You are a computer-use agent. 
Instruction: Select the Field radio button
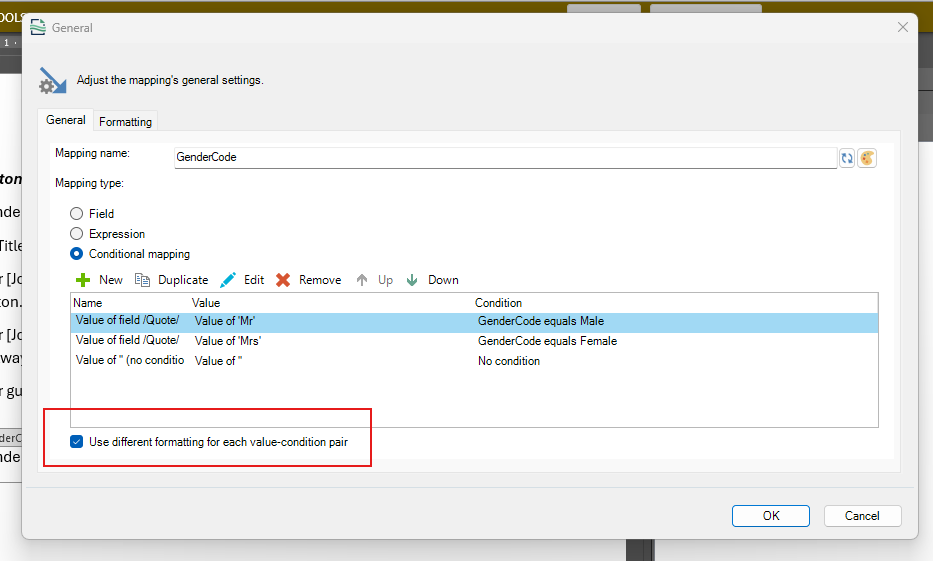76,214
